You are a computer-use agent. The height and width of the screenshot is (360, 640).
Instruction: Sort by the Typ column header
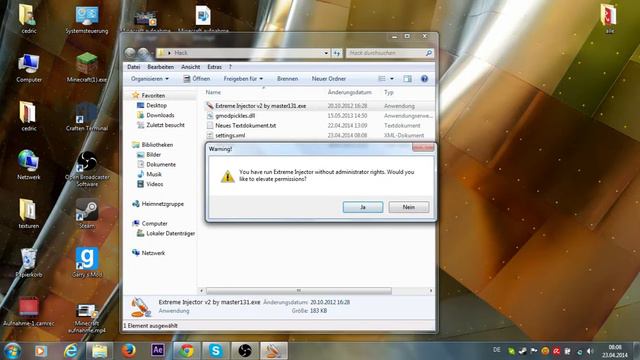point(389,93)
